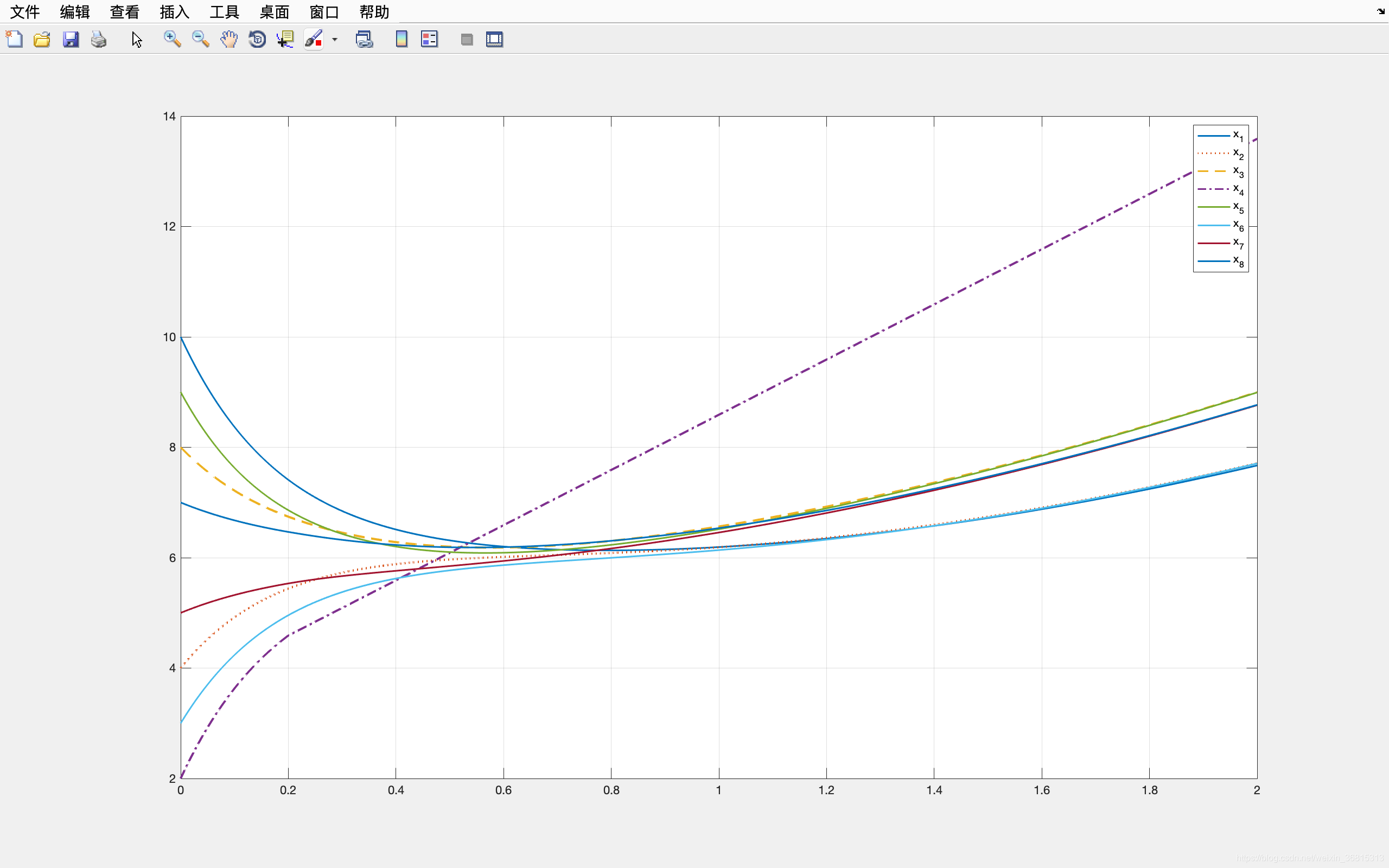
Task: Select the Rotate 3D tool
Action: pyautogui.click(x=257, y=39)
